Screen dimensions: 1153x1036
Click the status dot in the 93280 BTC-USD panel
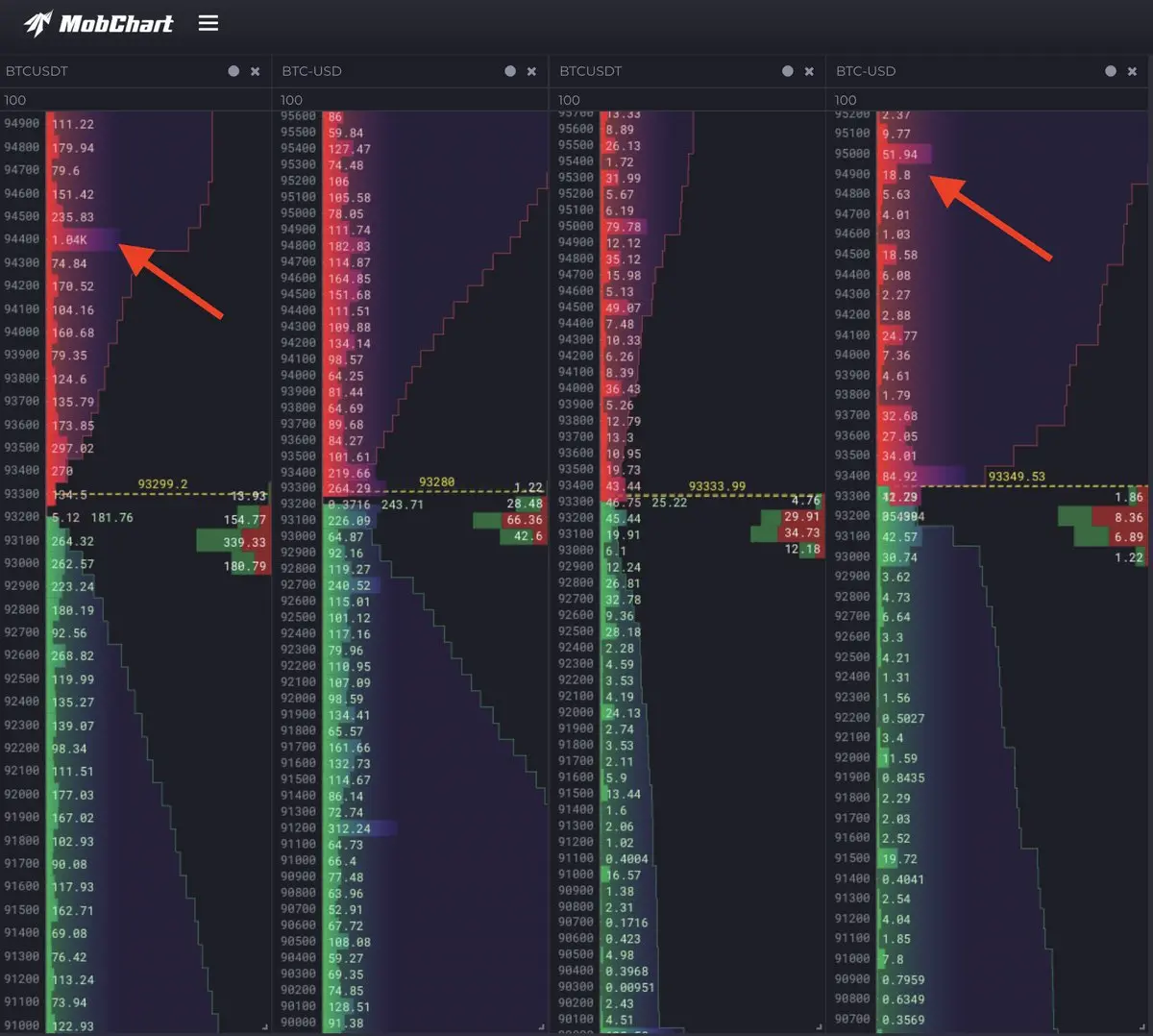point(510,71)
